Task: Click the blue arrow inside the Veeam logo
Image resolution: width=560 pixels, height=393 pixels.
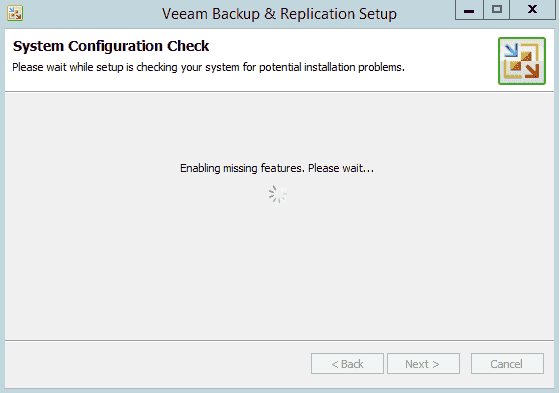Action: [511, 50]
